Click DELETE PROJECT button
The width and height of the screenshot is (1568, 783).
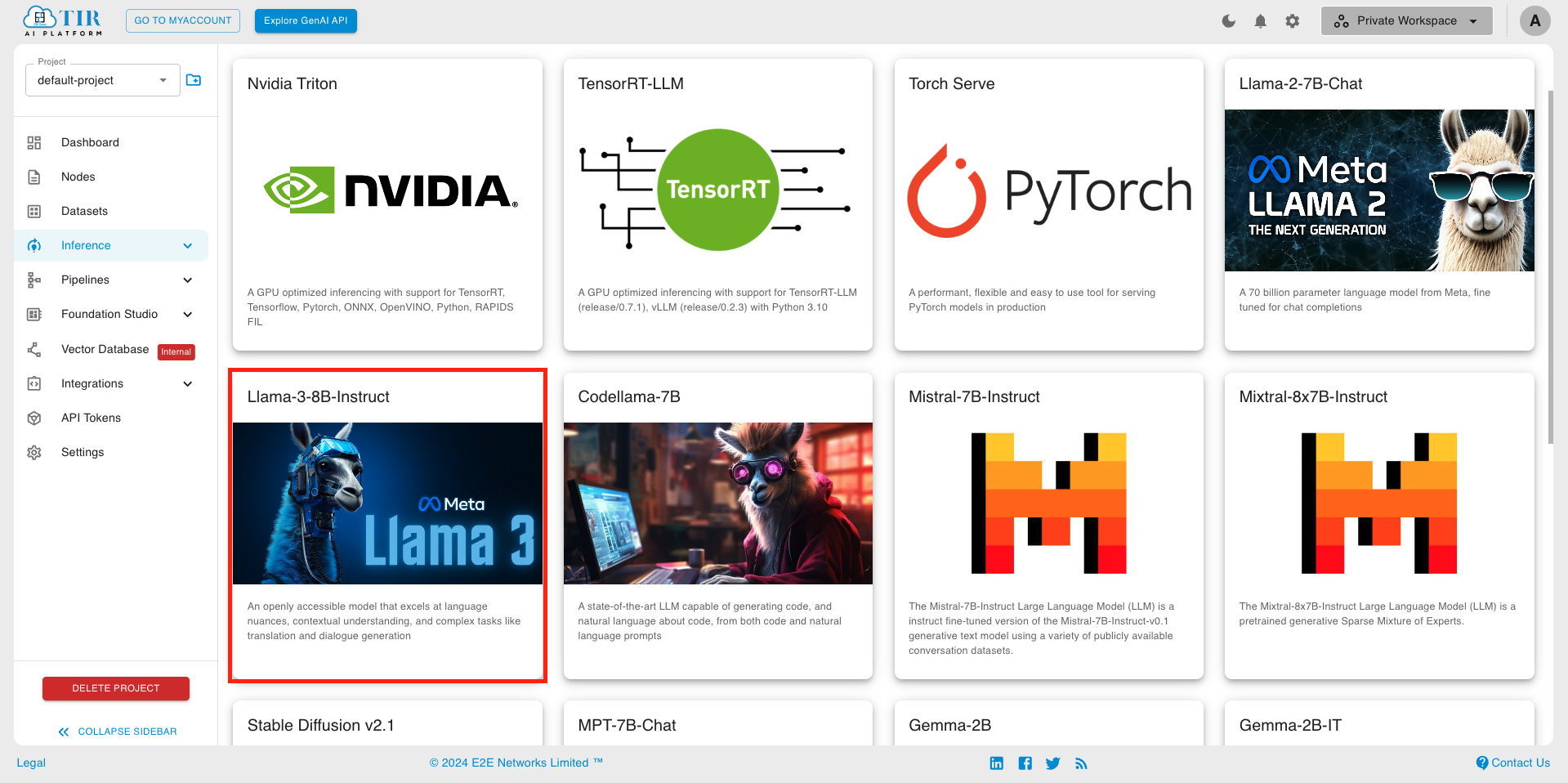tap(116, 688)
